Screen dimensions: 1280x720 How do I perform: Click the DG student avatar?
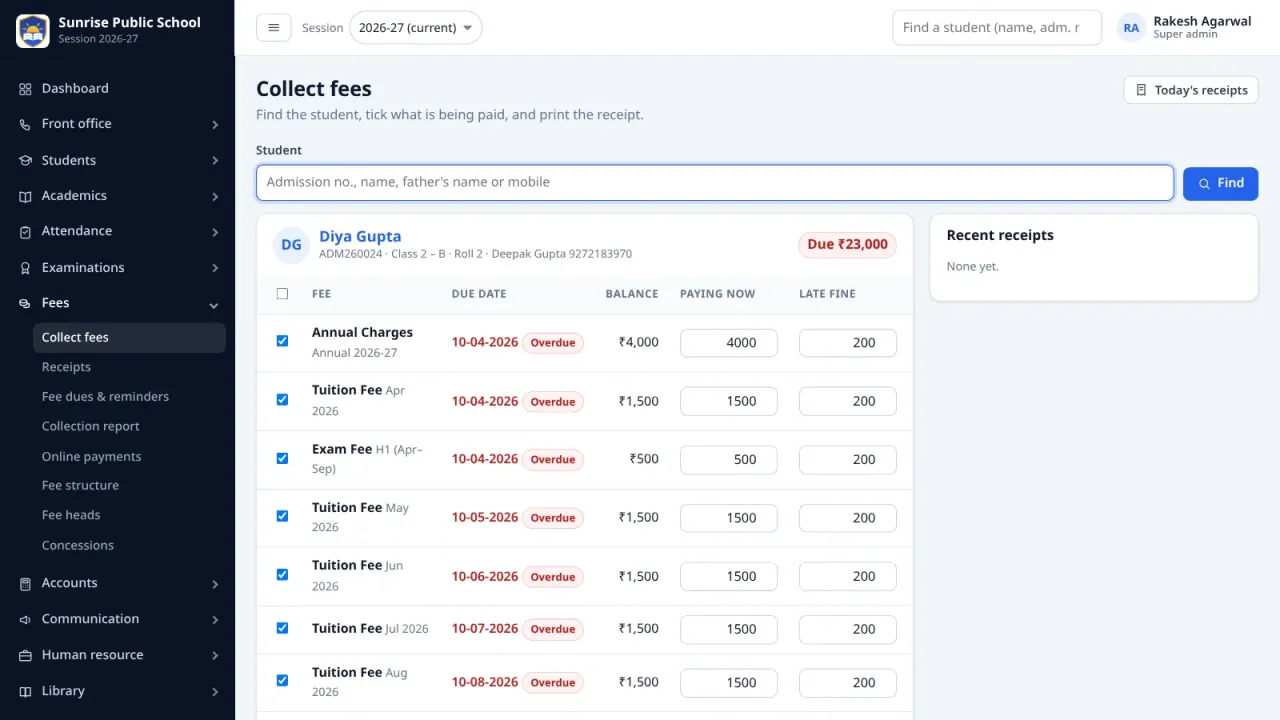click(291, 245)
